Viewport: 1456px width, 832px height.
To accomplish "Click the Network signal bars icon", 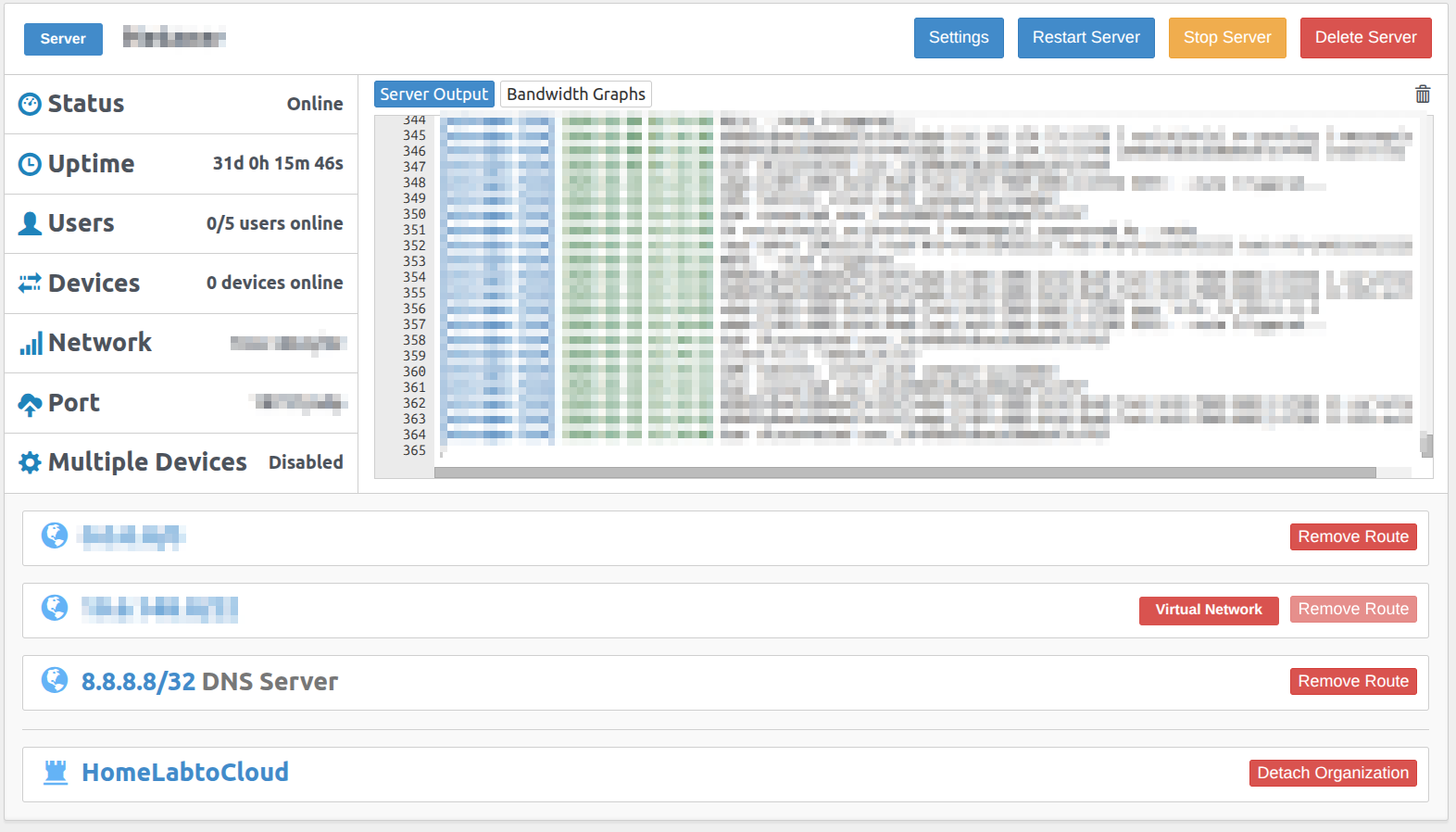I will click(31, 344).
